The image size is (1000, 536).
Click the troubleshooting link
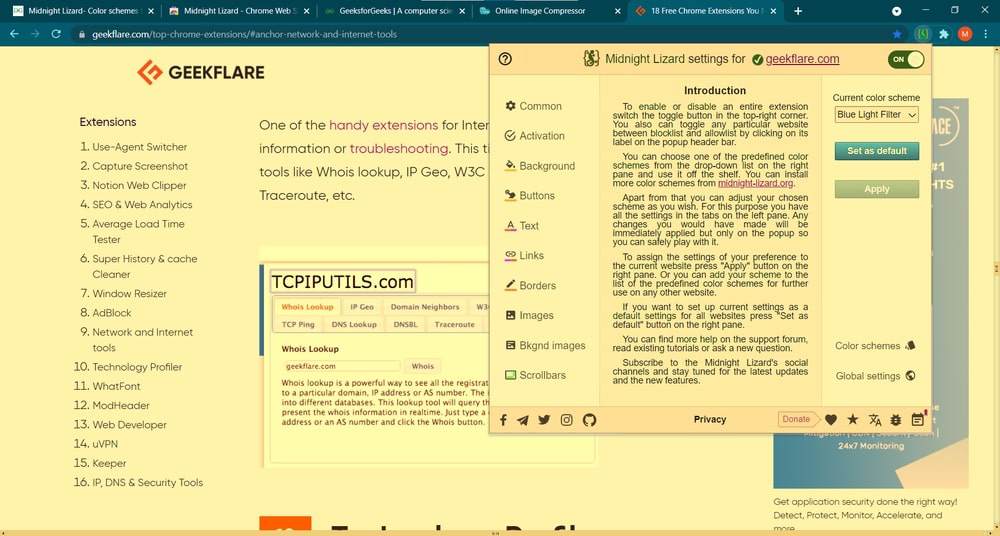coord(399,149)
